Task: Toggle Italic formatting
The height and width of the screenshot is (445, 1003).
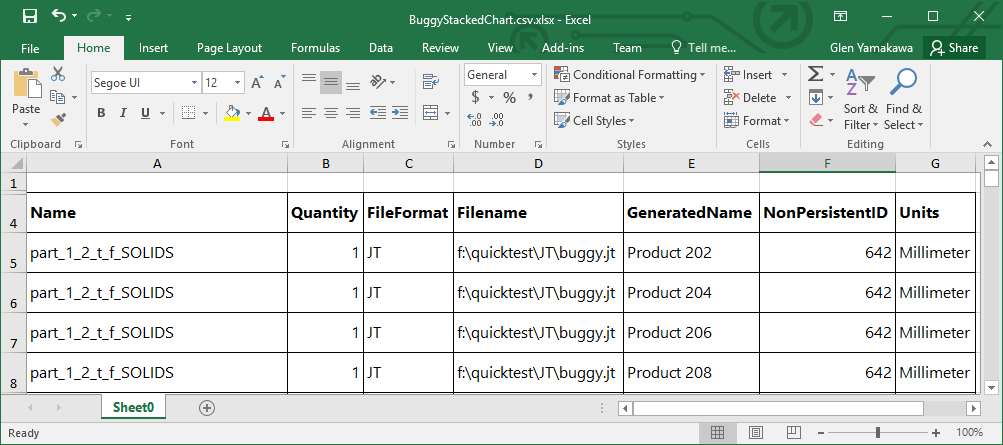Action: click(123, 113)
